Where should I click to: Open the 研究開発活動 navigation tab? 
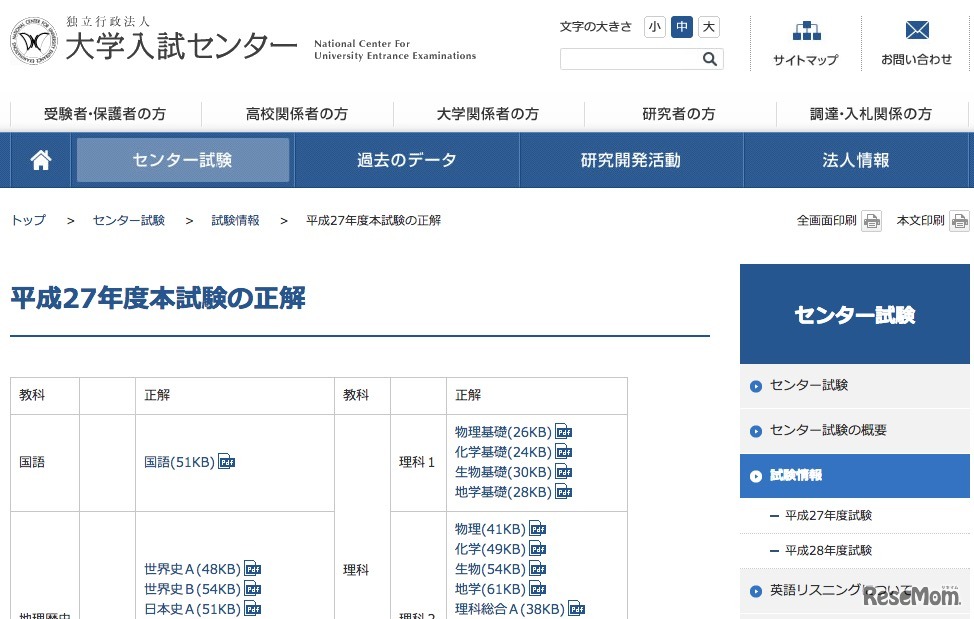(x=630, y=160)
